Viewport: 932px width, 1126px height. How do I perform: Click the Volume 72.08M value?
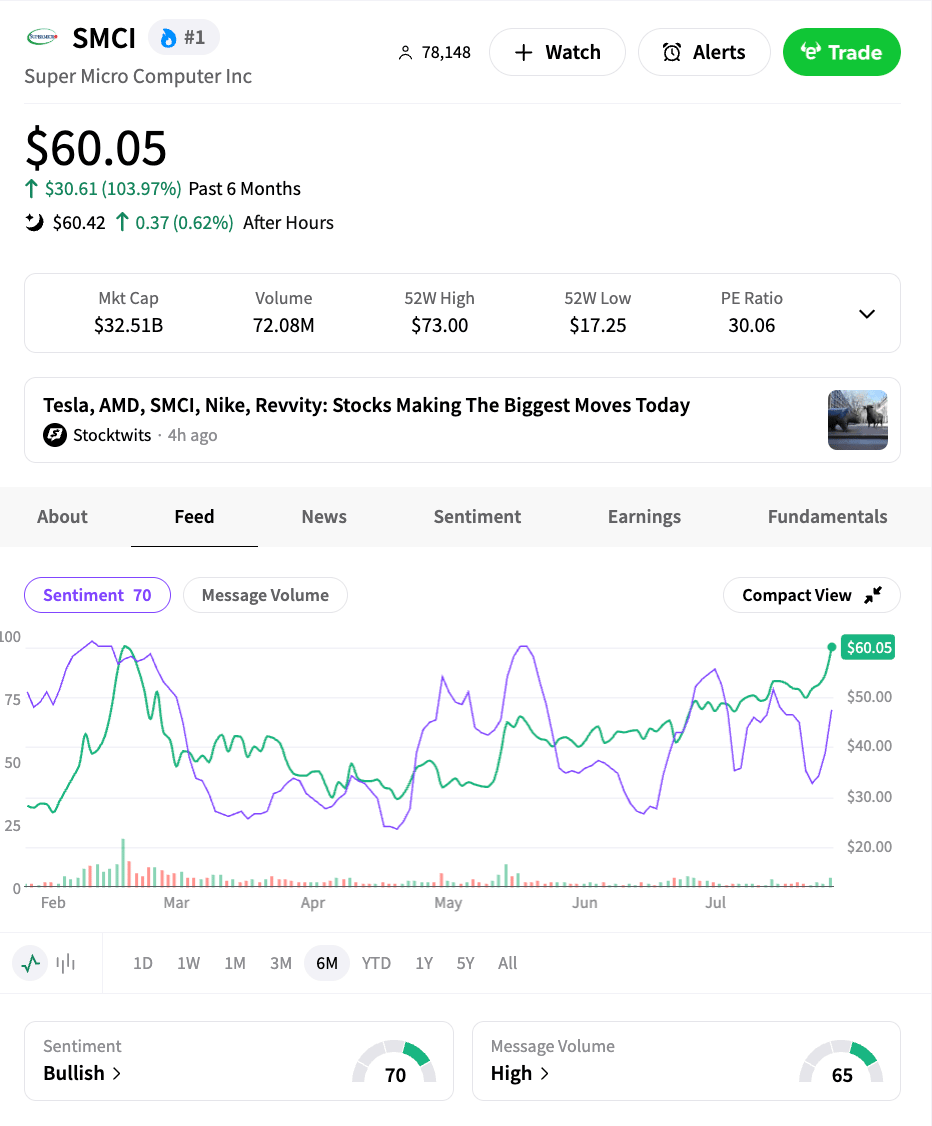(x=284, y=325)
